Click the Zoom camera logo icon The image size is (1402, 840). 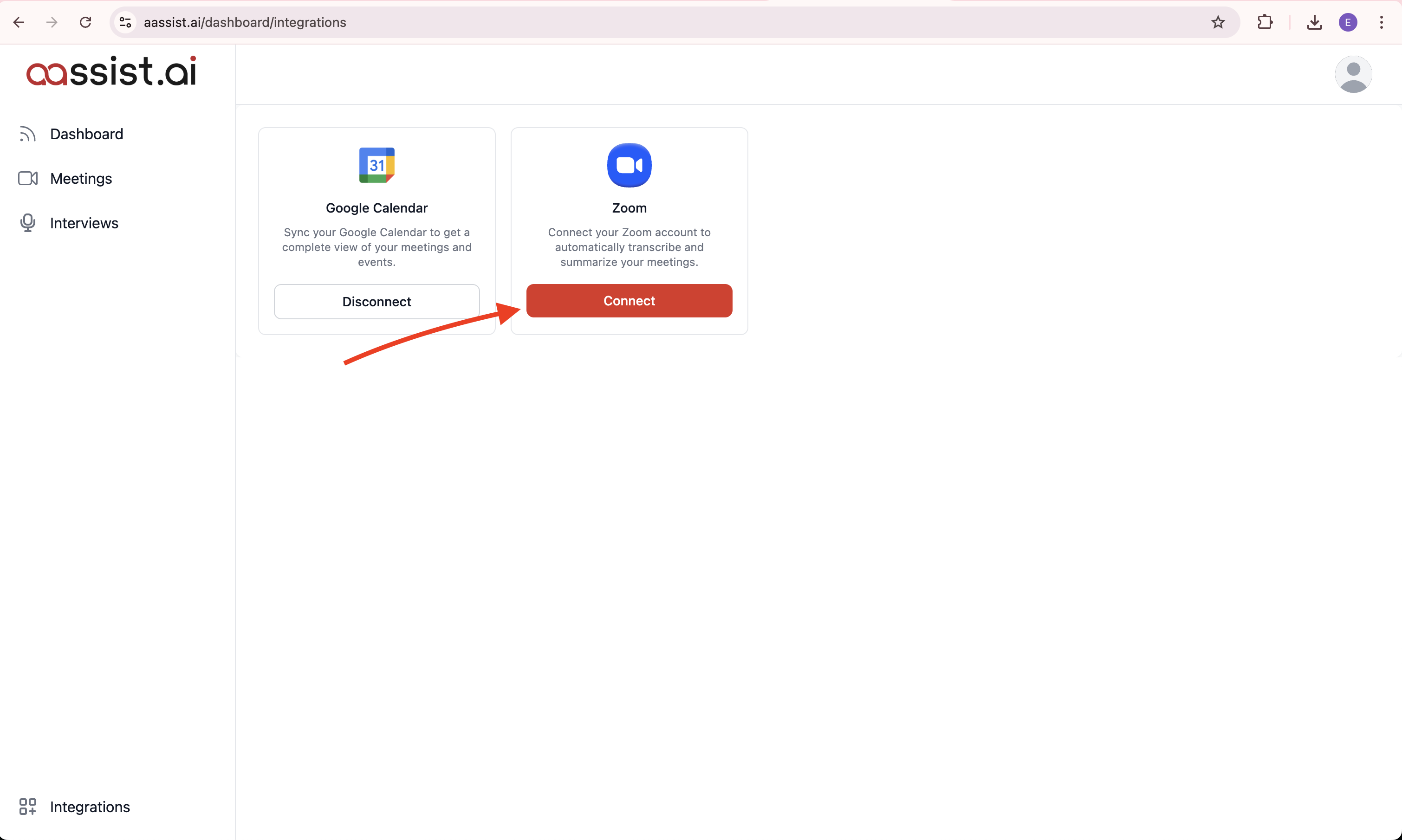(x=629, y=165)
